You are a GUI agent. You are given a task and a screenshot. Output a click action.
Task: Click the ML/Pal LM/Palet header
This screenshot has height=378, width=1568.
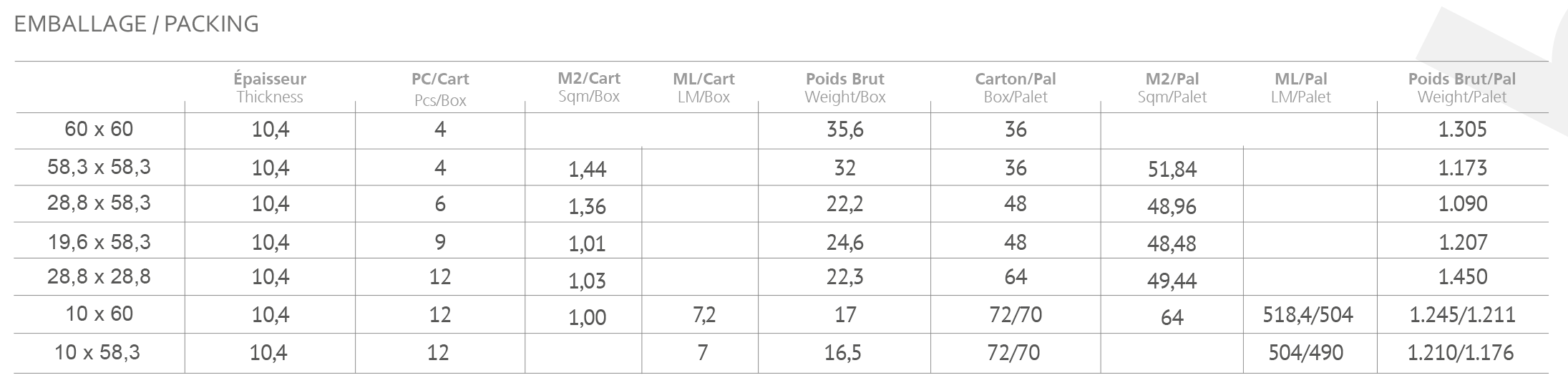pos(1300,87)
